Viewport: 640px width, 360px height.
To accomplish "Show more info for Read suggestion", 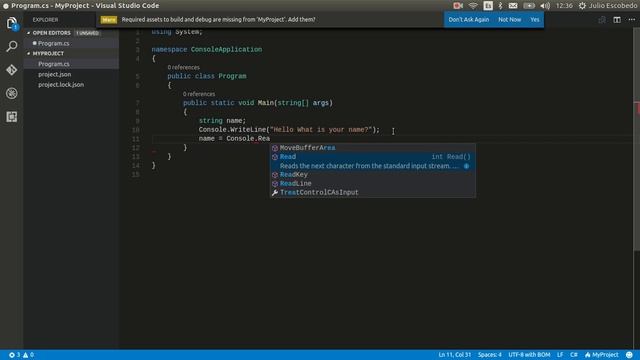I will click(x=466, y=166).
